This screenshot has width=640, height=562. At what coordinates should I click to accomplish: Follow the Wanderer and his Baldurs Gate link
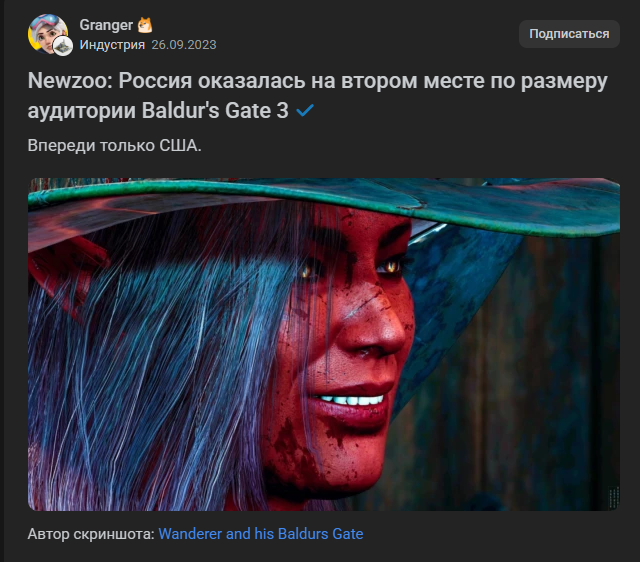pos(261,533)
